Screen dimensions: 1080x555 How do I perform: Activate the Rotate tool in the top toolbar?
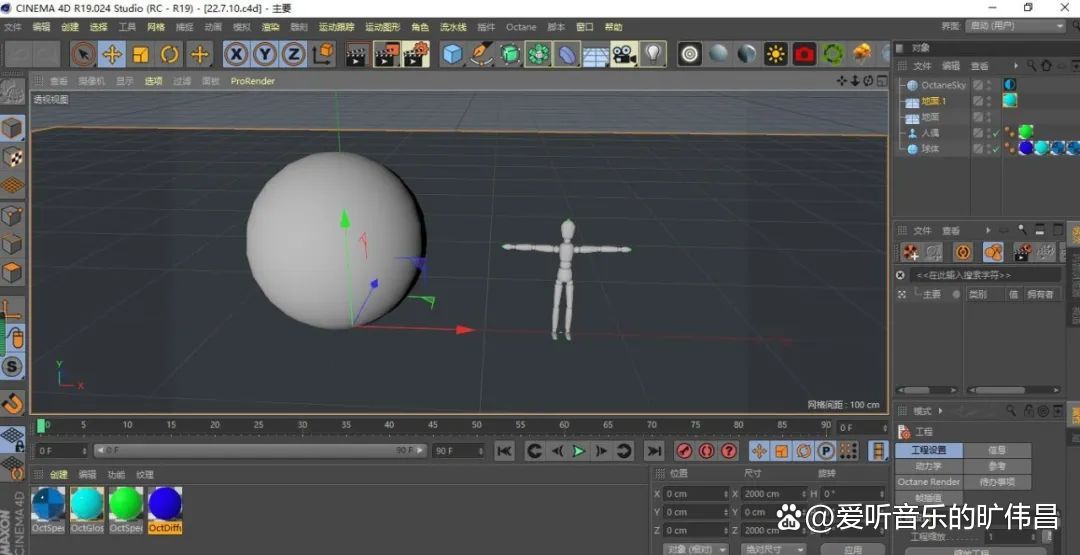169,54
